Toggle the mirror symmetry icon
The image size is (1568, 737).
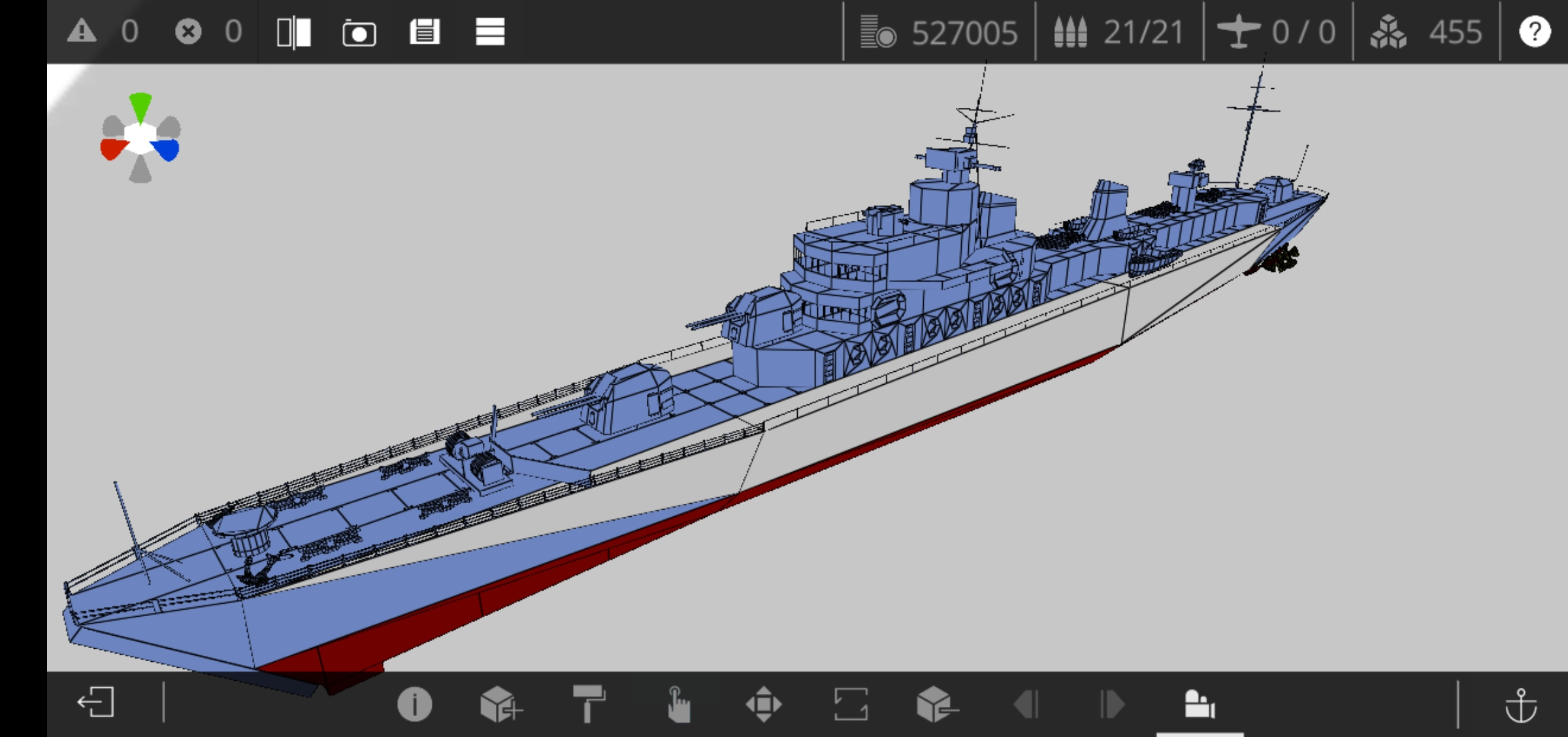[294, 32]
